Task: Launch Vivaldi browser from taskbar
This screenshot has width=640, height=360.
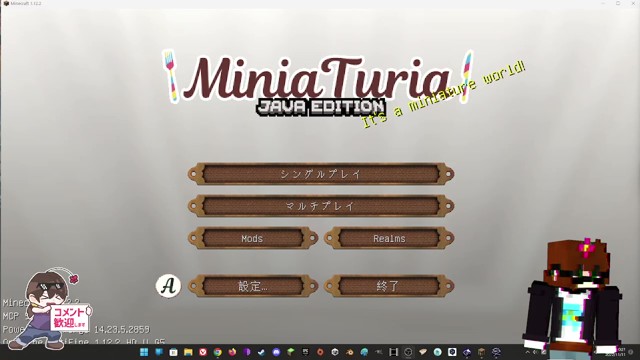Action: [x=203, y=352]
